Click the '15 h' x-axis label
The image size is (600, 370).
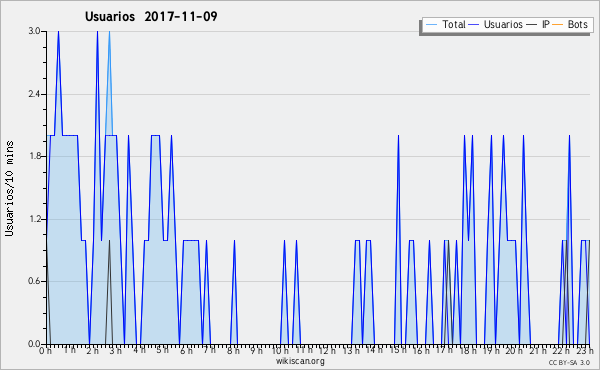click(x=398, y=350)
